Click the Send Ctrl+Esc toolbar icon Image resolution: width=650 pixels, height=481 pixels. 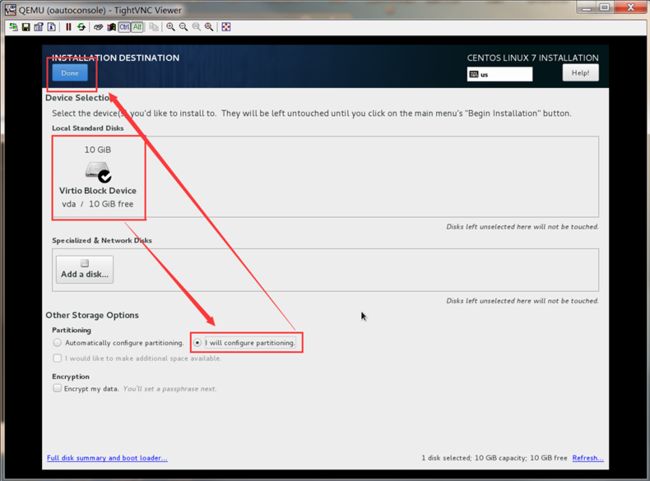coord(111,27)
